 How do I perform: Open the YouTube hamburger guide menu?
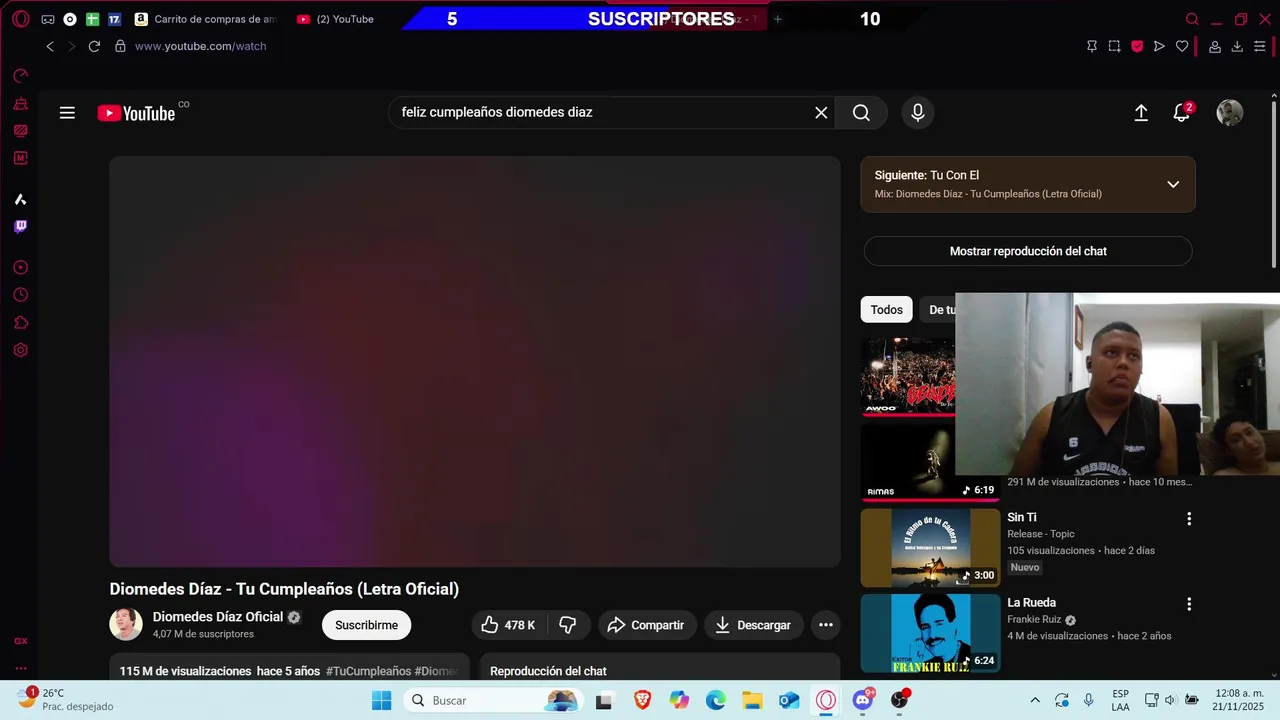tap(67, 113)
